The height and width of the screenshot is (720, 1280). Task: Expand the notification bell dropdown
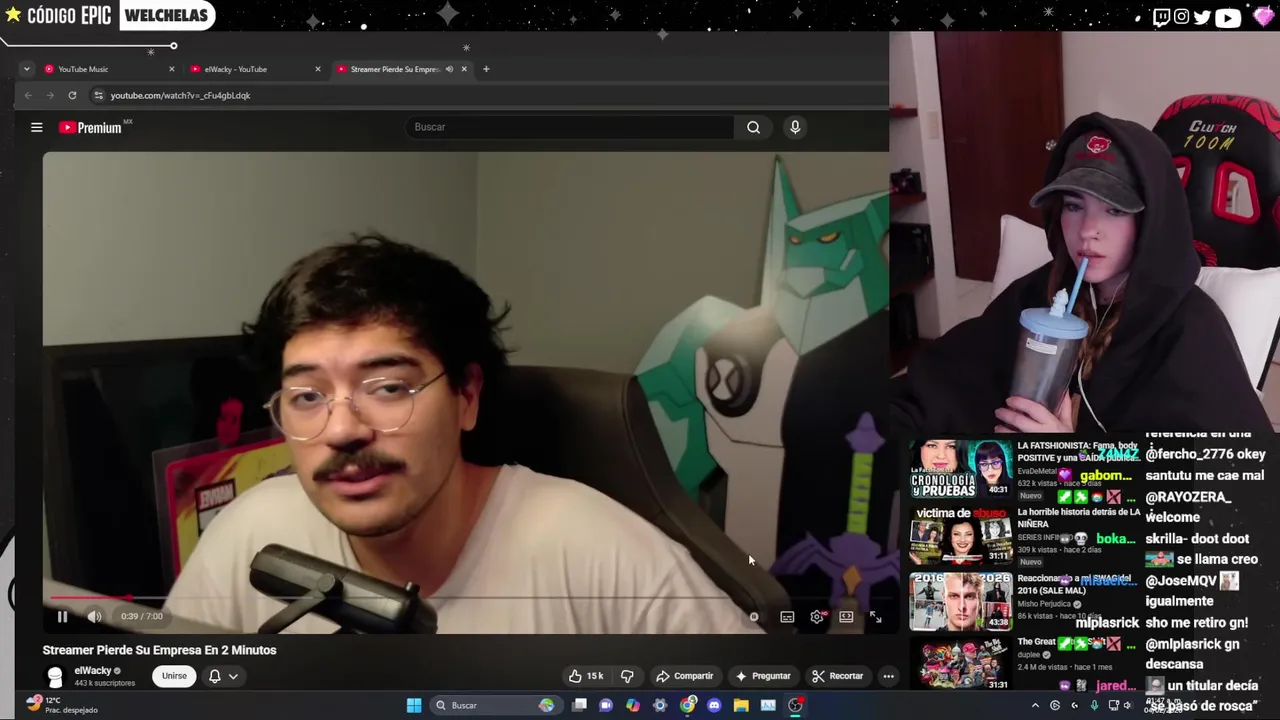pyautogui.click(x=223, y=676)
